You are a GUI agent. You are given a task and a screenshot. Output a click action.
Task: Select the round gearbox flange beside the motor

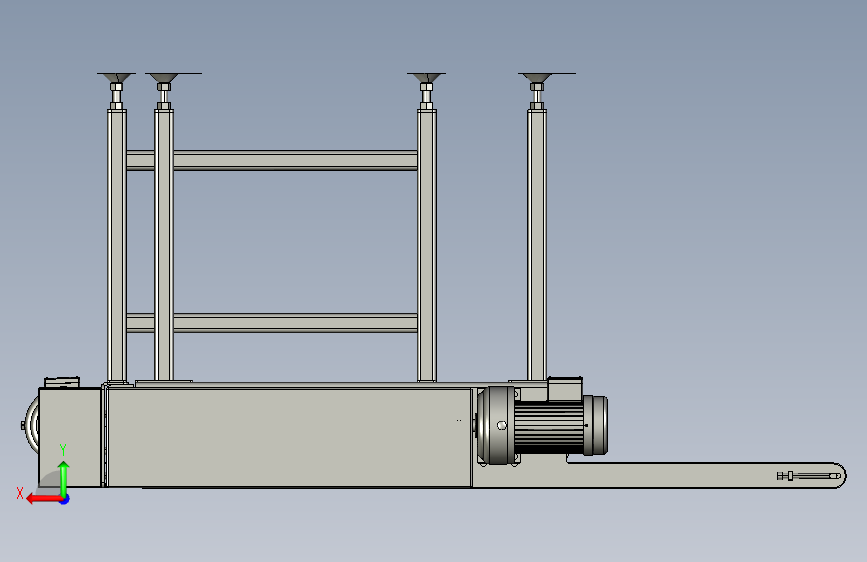[x=496, y=425]
